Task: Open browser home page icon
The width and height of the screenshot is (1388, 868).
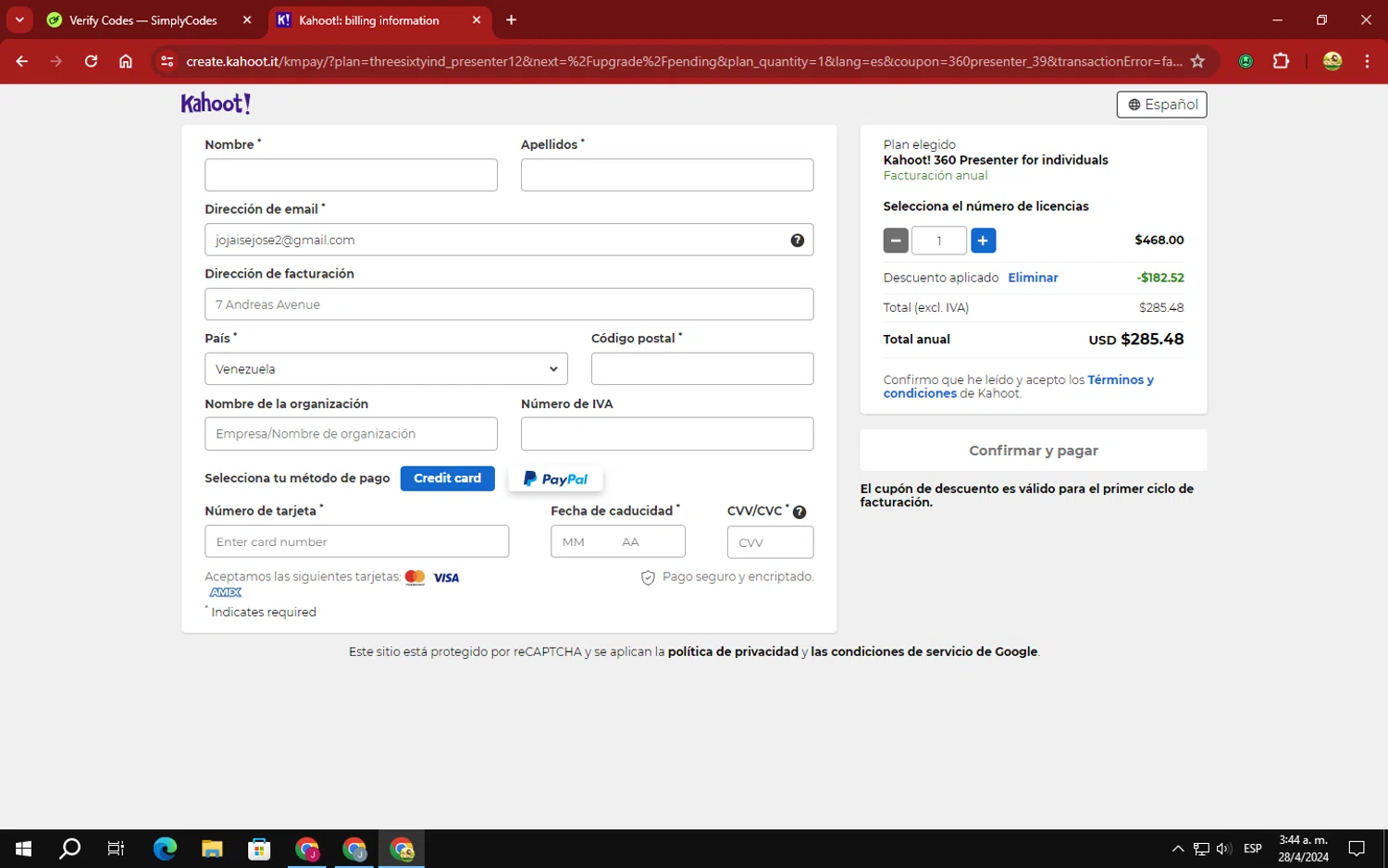Action: pyautogui.click(x=126, y=61)
